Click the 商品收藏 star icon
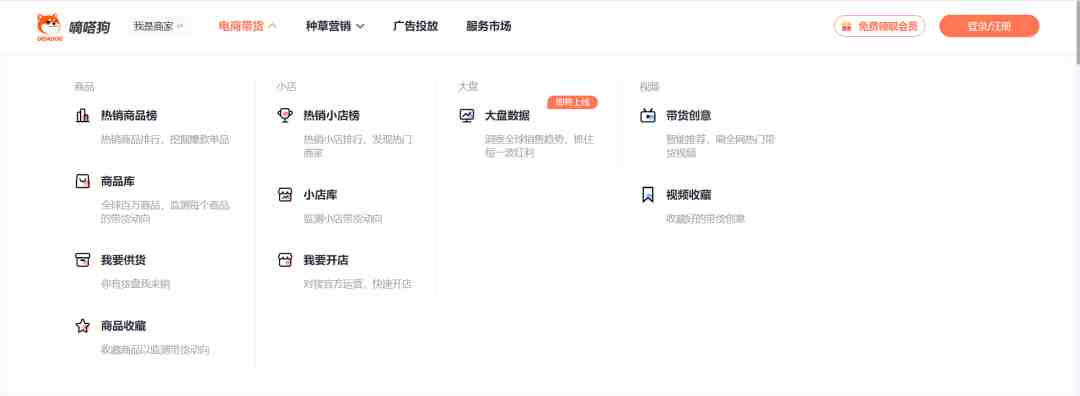Screen dimensions: 1080x396 (x=83, y=326)
